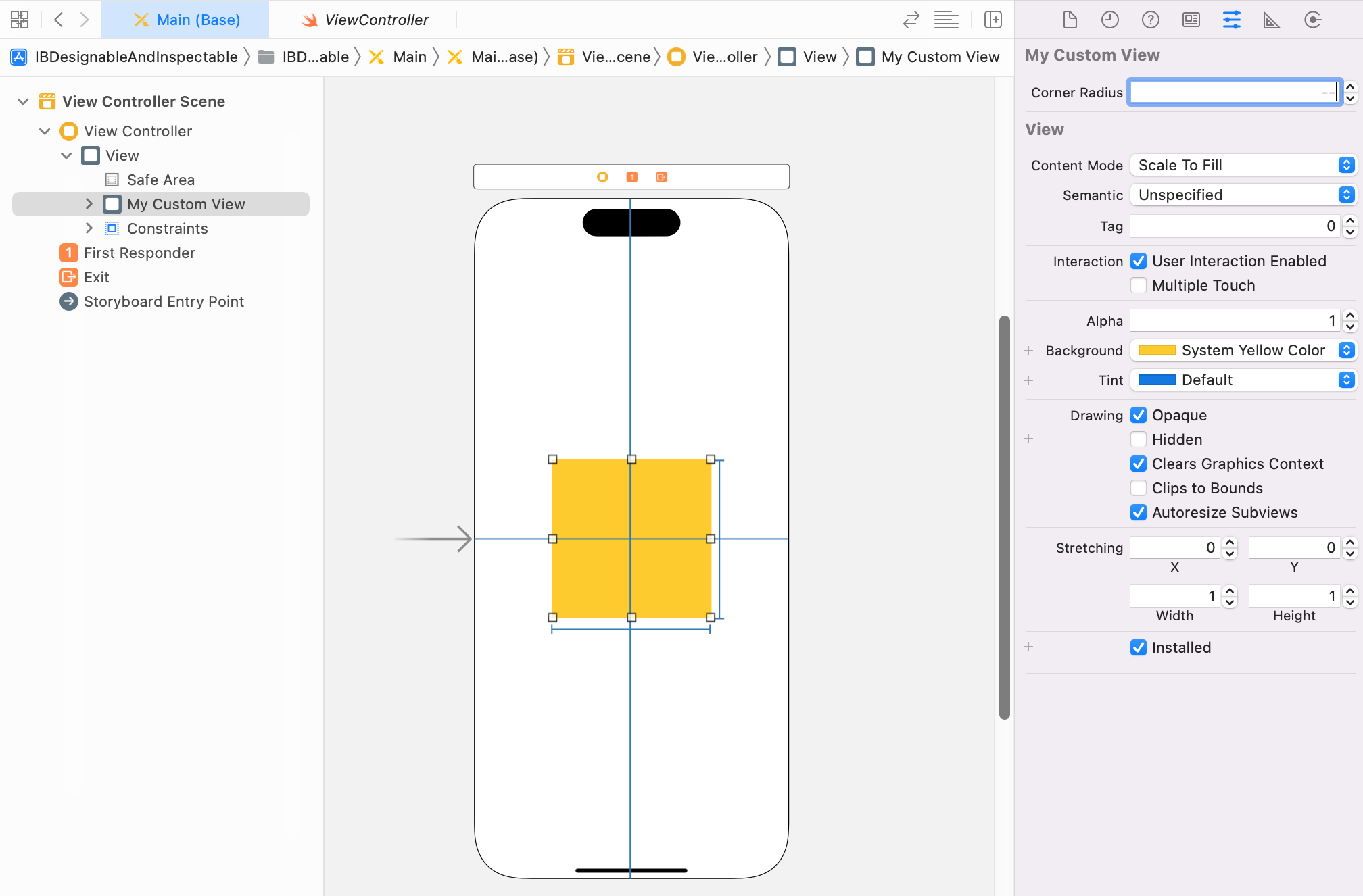The image size is (1363, 896).
Task: Expand My Custom View tree item
Action: pyautogui.click(x=89, y=204)
